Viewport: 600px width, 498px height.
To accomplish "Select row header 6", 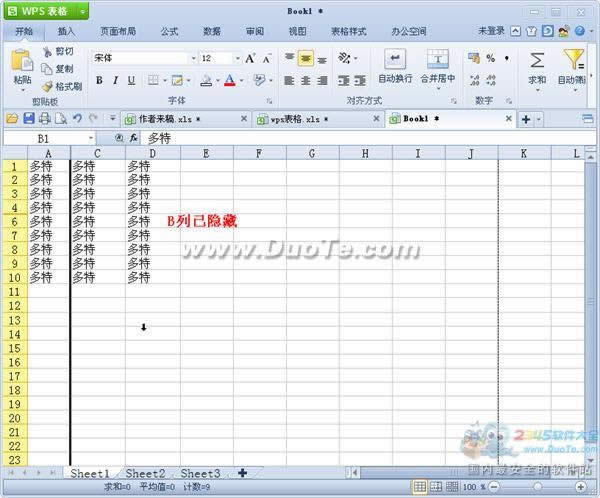I will click(15, 222).
